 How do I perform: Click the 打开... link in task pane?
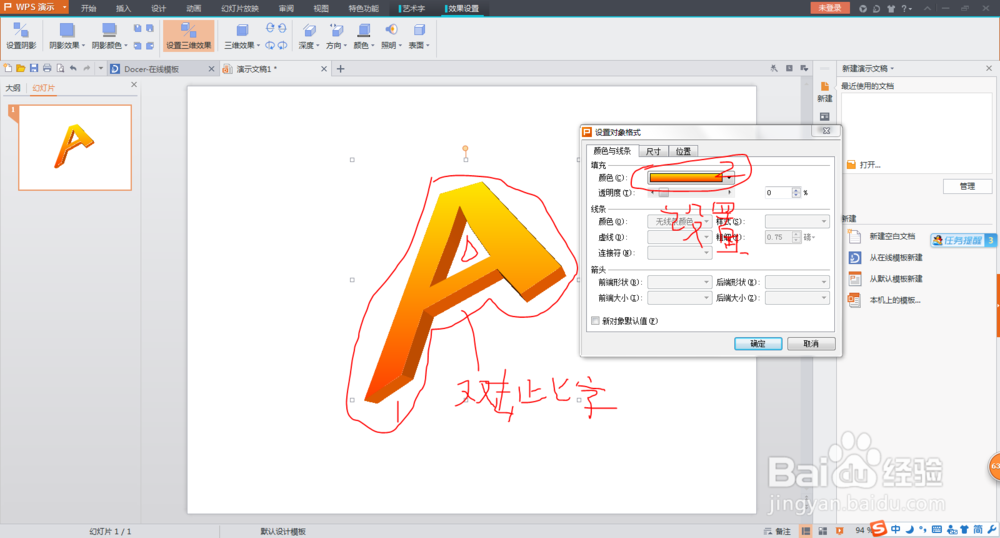click(870, 164)
